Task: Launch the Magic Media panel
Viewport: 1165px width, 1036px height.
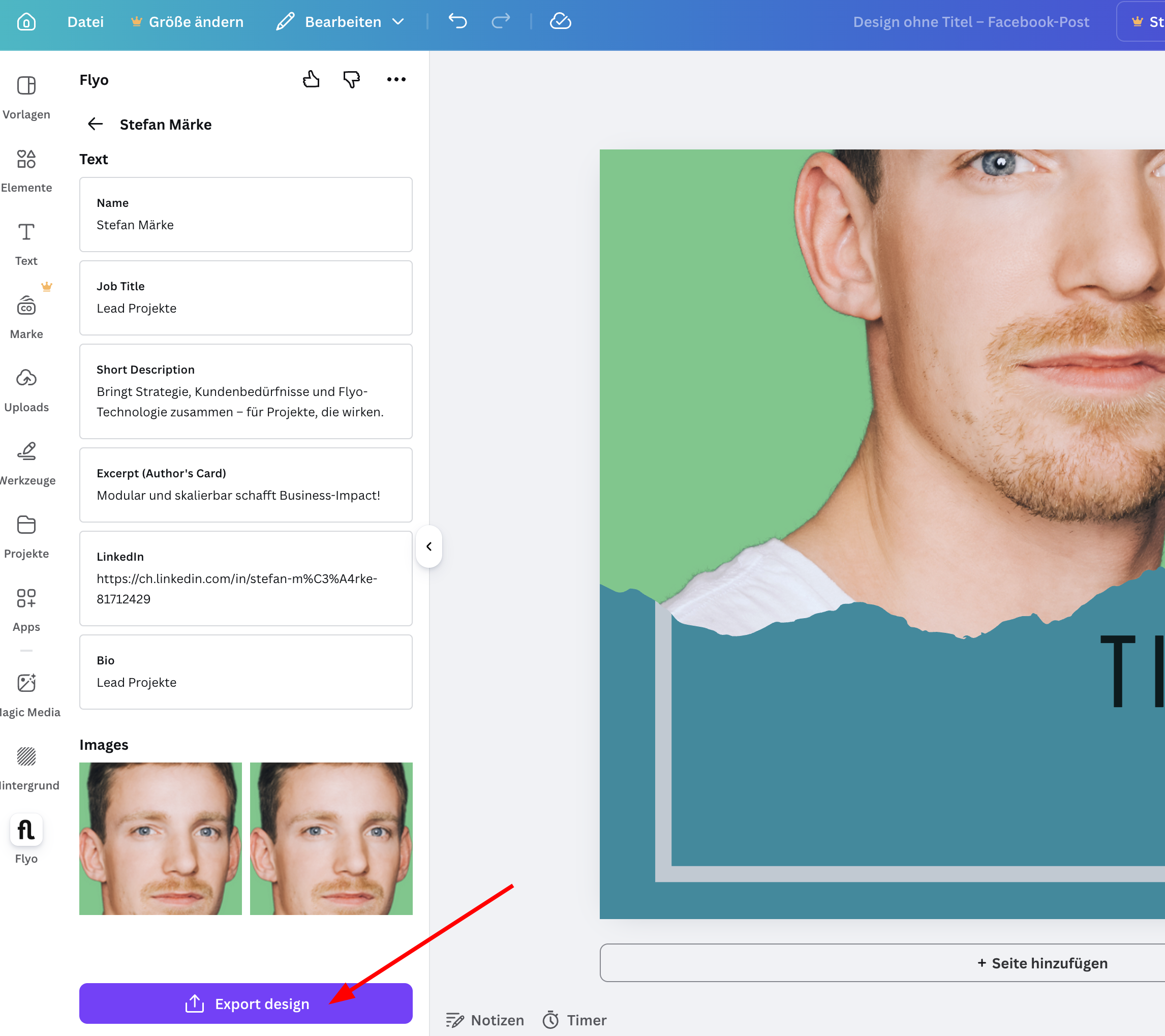Action: coord(26,690)
